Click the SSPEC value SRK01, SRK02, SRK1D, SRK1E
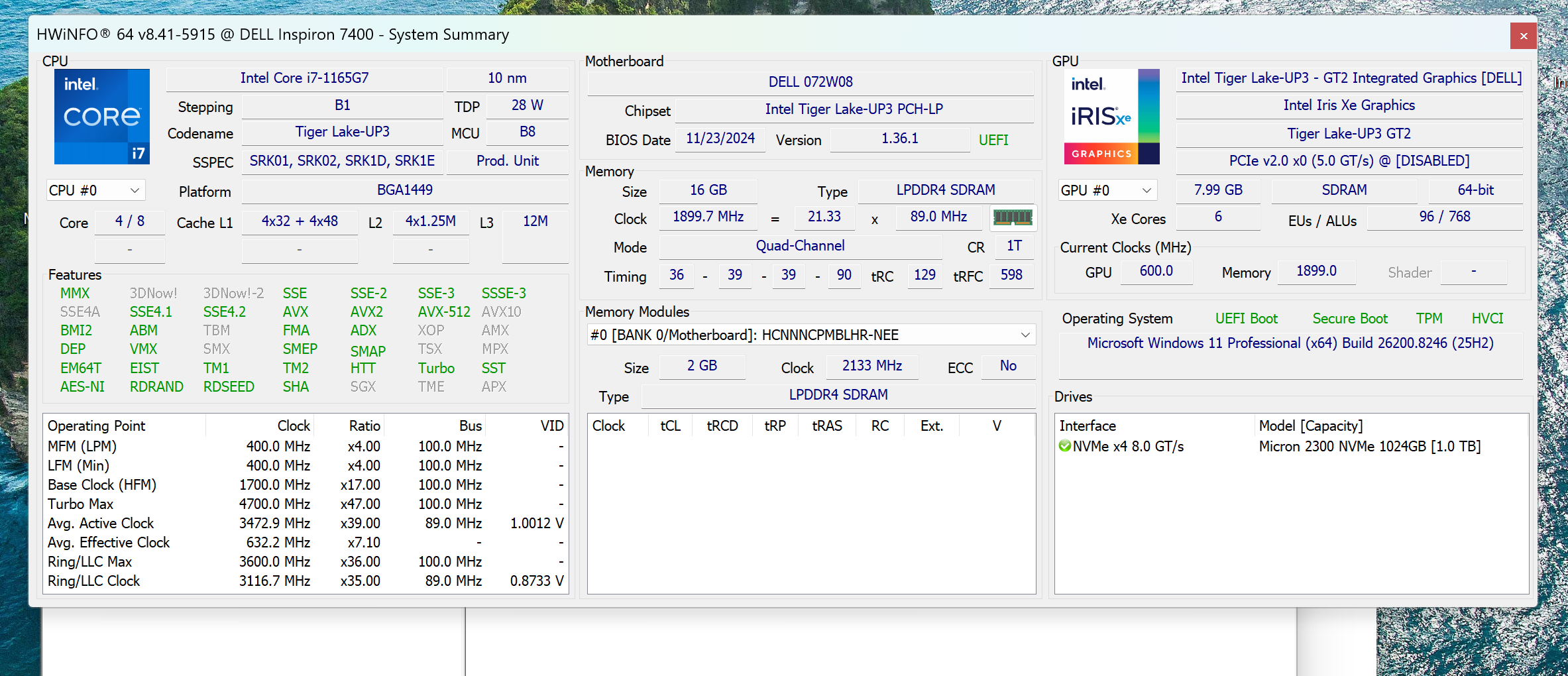 [342, 161]
